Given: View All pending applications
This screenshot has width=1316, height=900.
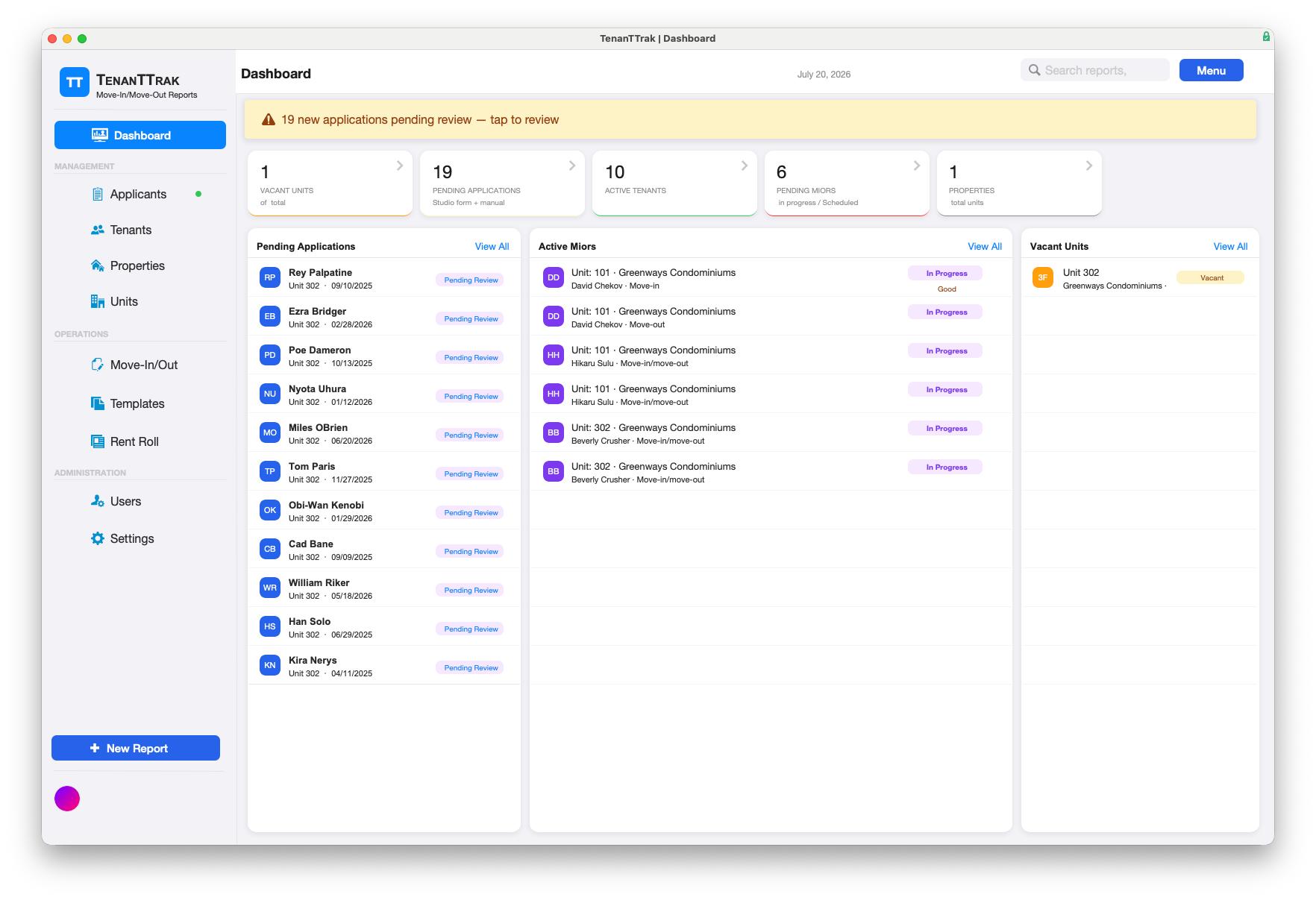Looking at the screenshot, I should coord(492,246).
